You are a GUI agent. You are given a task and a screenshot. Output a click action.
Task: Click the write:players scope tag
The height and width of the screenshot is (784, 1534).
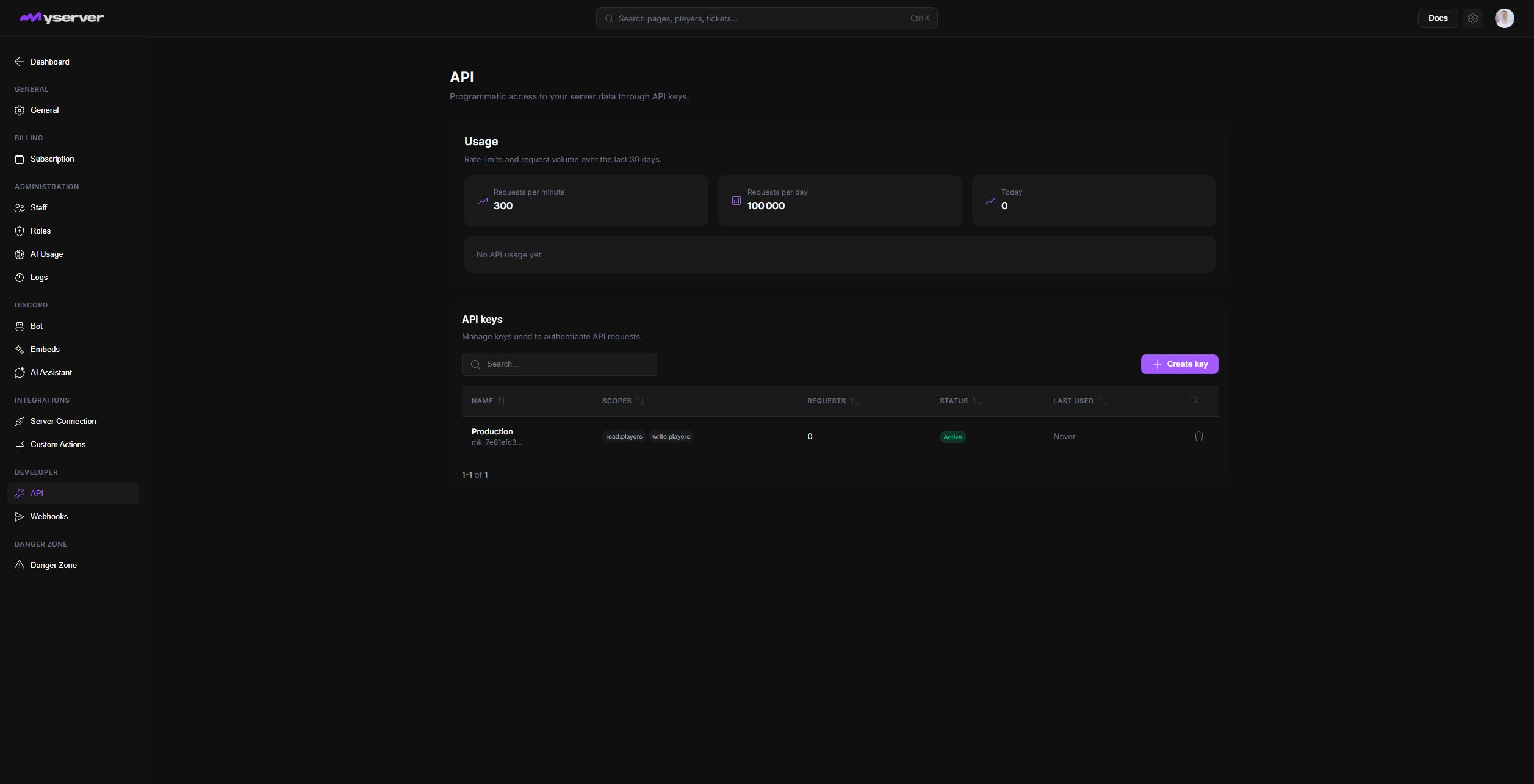pyautogui.click(x=671, y=436)
